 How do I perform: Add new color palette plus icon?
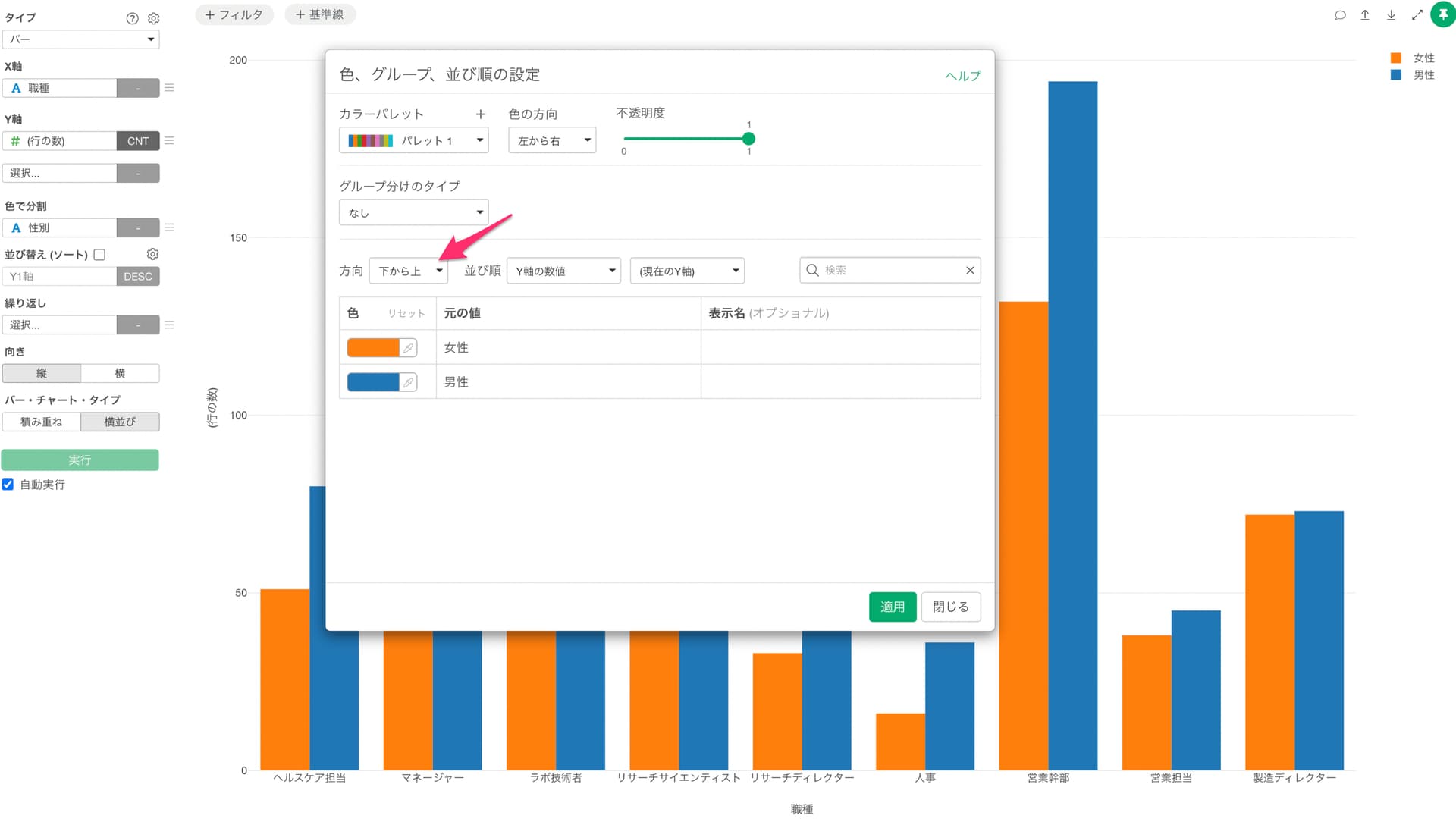(480, 114)
